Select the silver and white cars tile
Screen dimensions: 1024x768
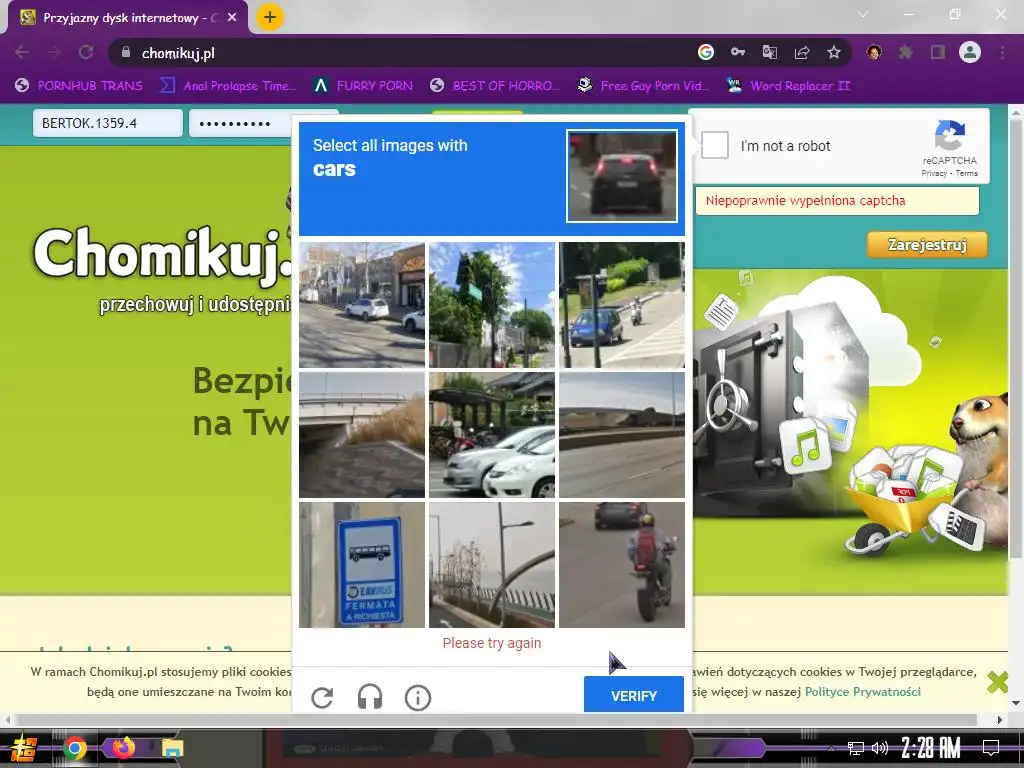click(x=492, y=435)
